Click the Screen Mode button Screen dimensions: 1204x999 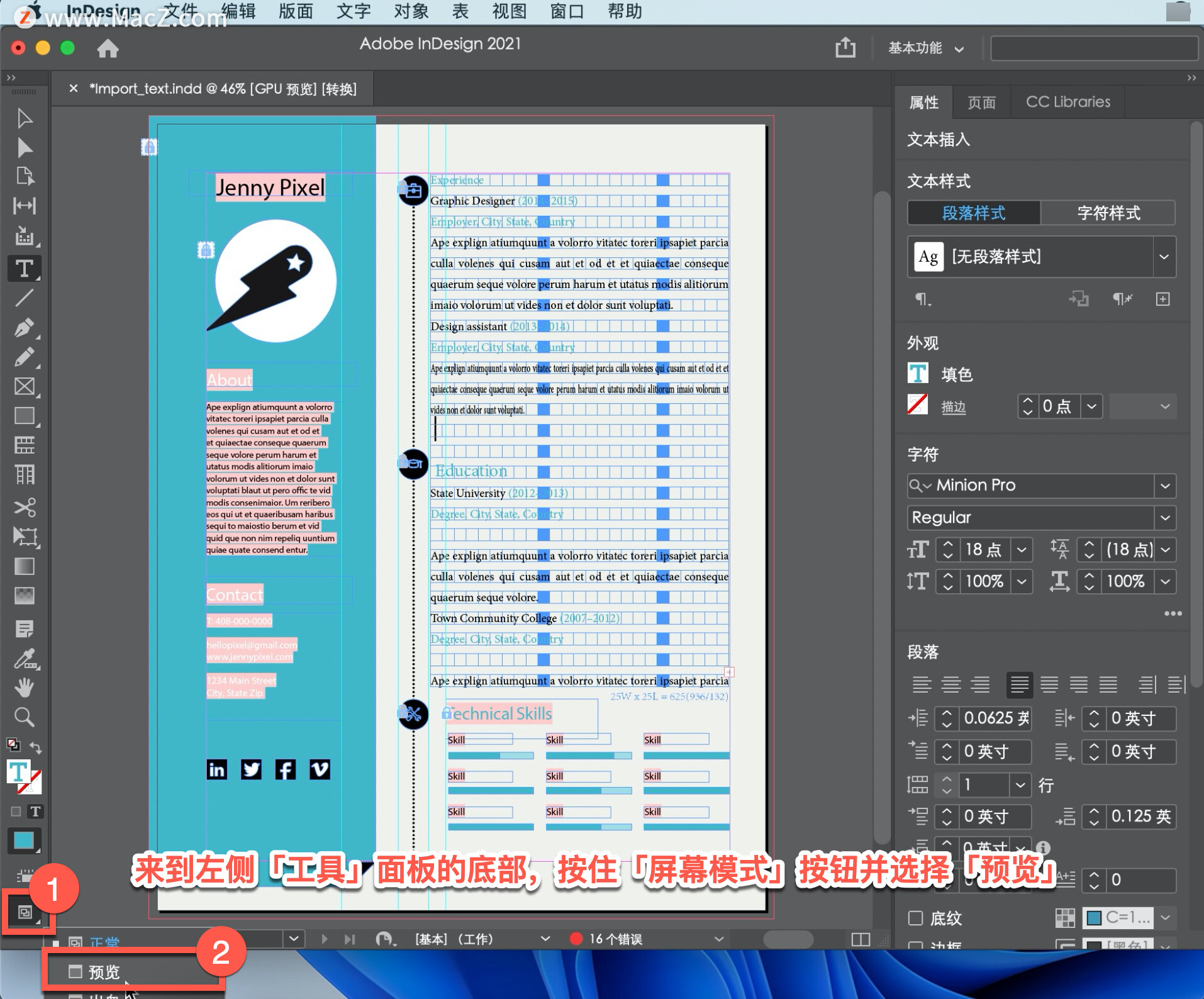25,912
